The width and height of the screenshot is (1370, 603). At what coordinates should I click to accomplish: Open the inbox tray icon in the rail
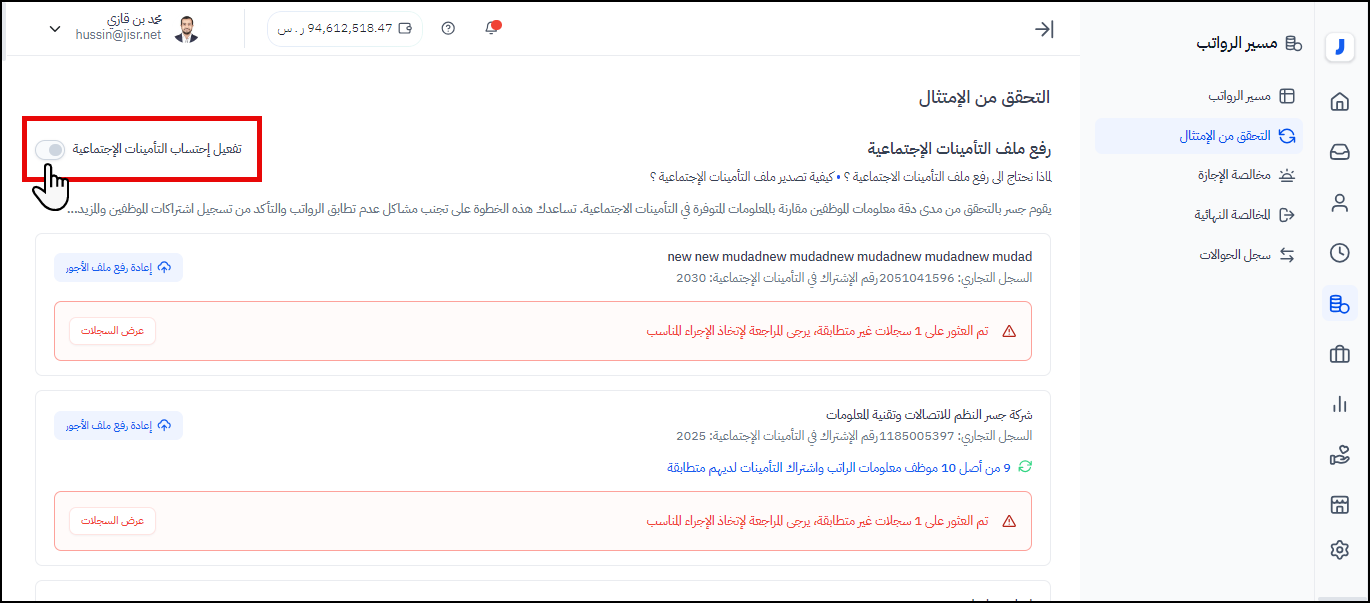click(x=1339, y=152)
